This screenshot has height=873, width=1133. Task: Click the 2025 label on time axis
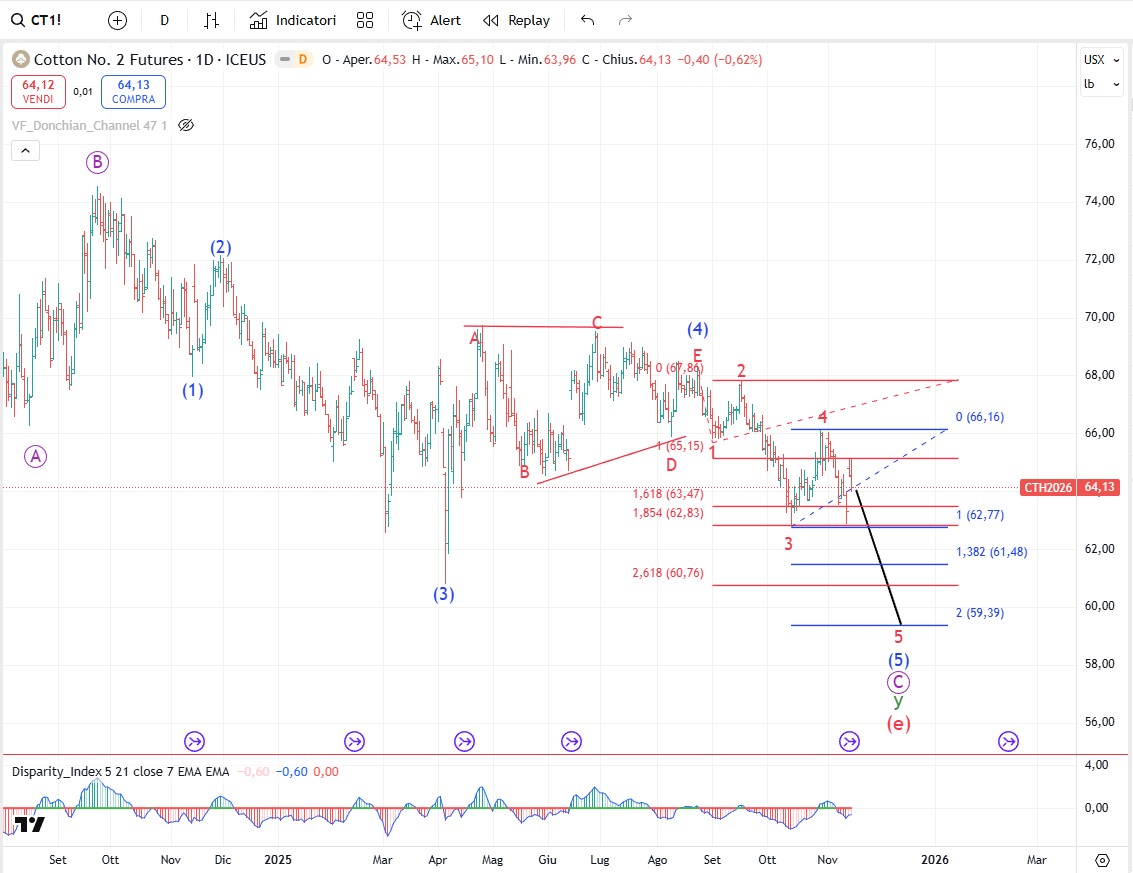click(x=278, y=859)
